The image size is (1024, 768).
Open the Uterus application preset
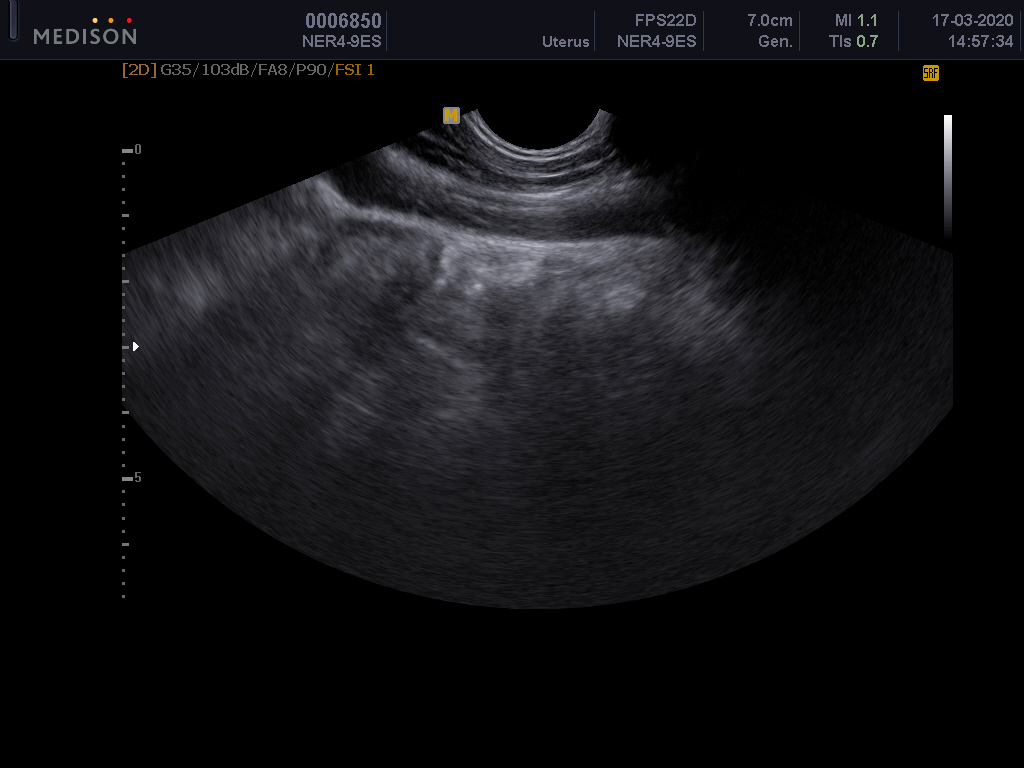(565, 42)
